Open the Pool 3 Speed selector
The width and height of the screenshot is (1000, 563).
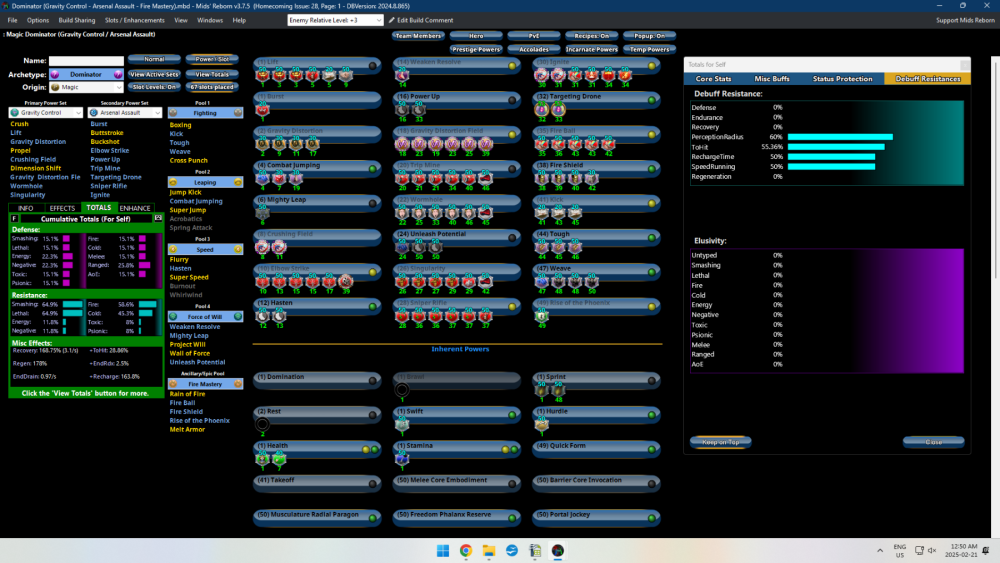205,249
